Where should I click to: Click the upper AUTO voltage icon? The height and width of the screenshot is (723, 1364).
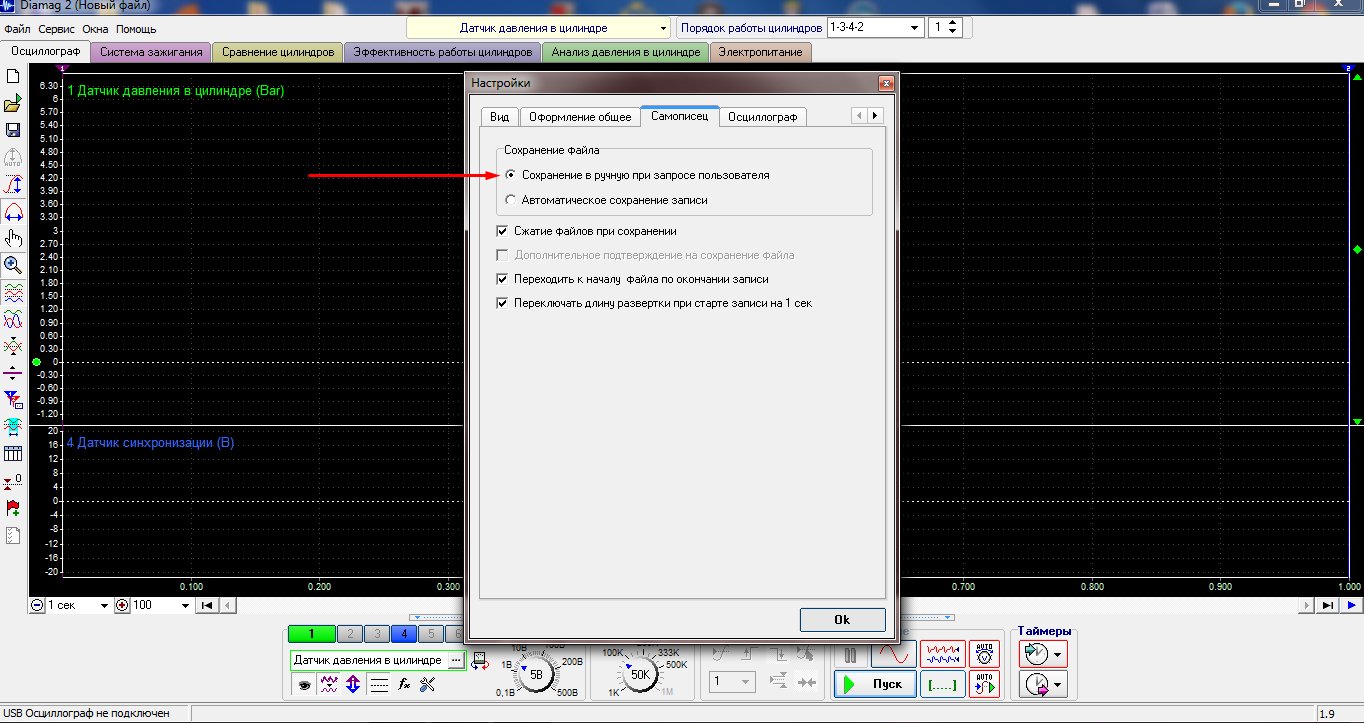[985, 654]
